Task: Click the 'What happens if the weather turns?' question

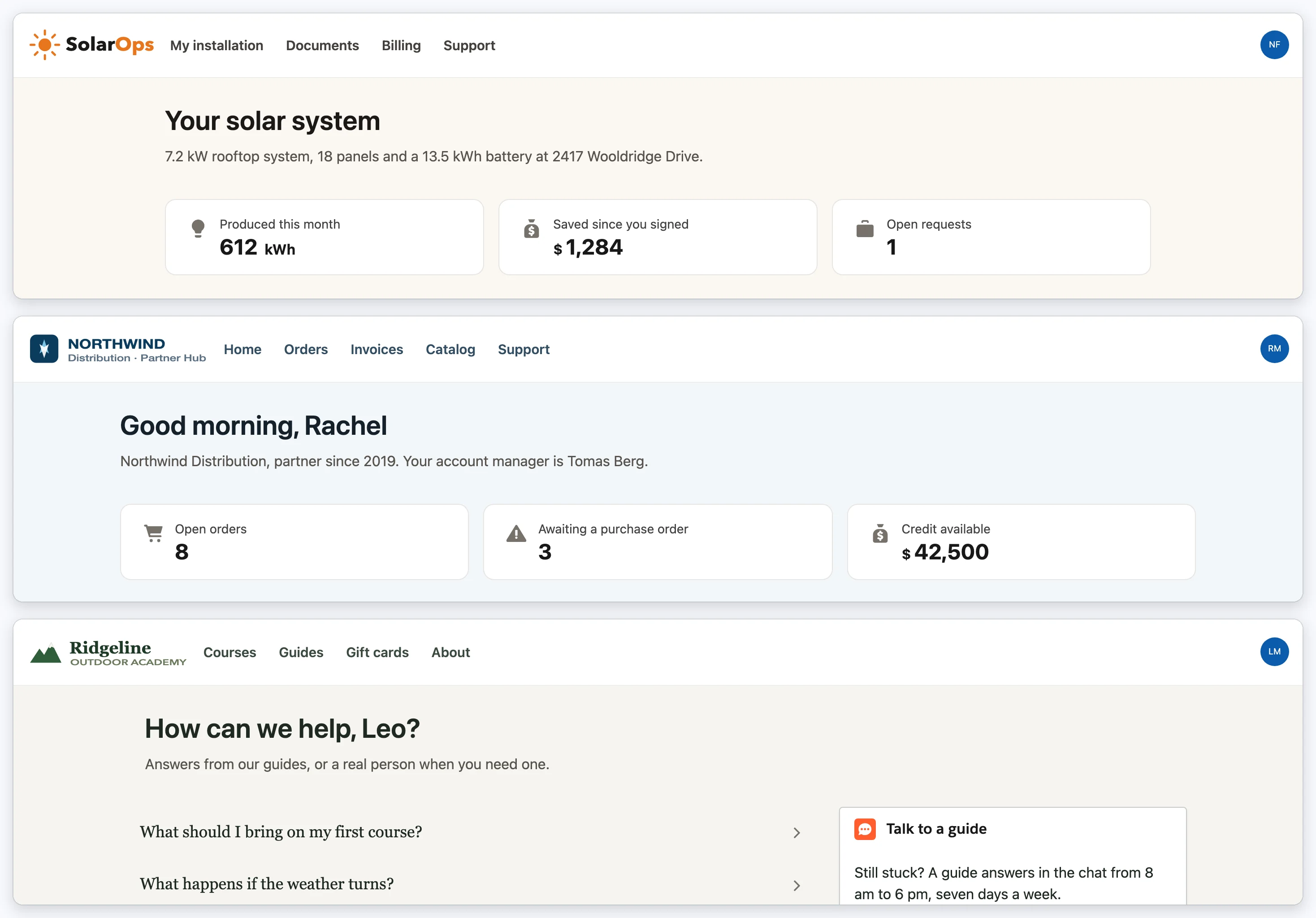Action: click(x=267, y=884)
